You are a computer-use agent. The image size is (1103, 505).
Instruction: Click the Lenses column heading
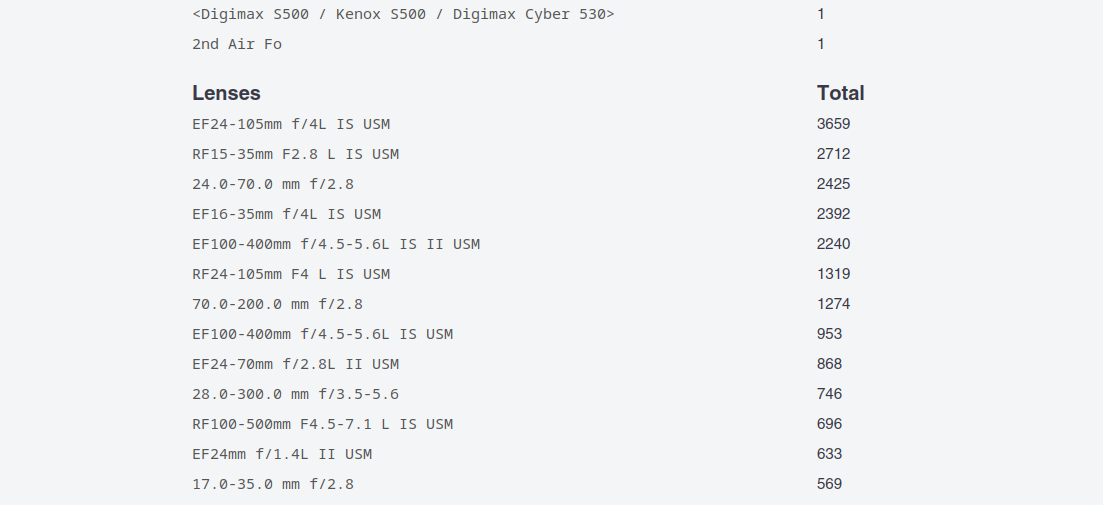pos(226,93)
